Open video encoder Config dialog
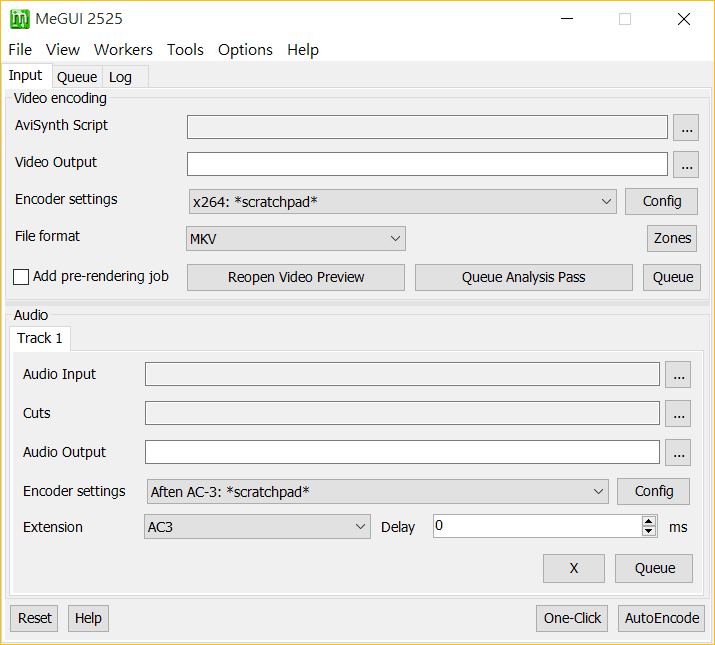715x645 pixels. coord(661,201)
